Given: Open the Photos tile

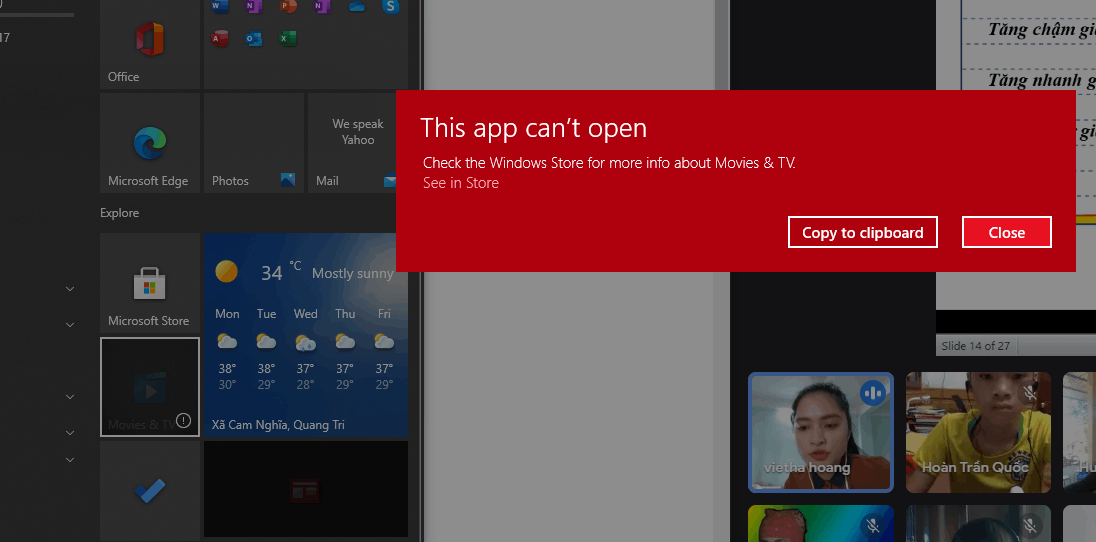Looking at the screenshot, I should point(254,143).
